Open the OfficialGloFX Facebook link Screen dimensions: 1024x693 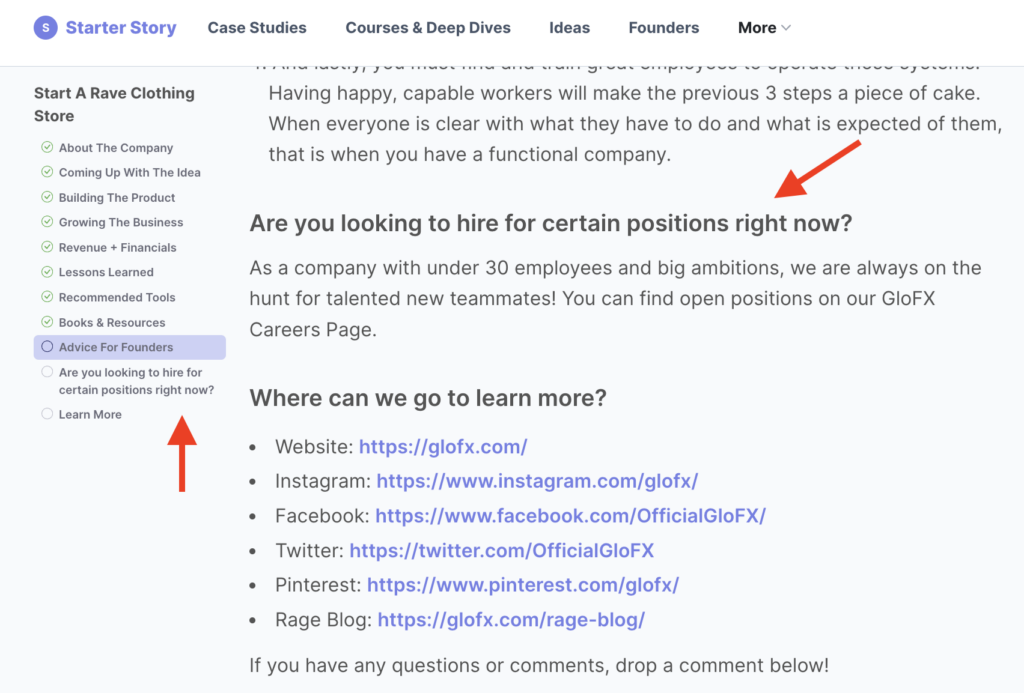[570, 516]
